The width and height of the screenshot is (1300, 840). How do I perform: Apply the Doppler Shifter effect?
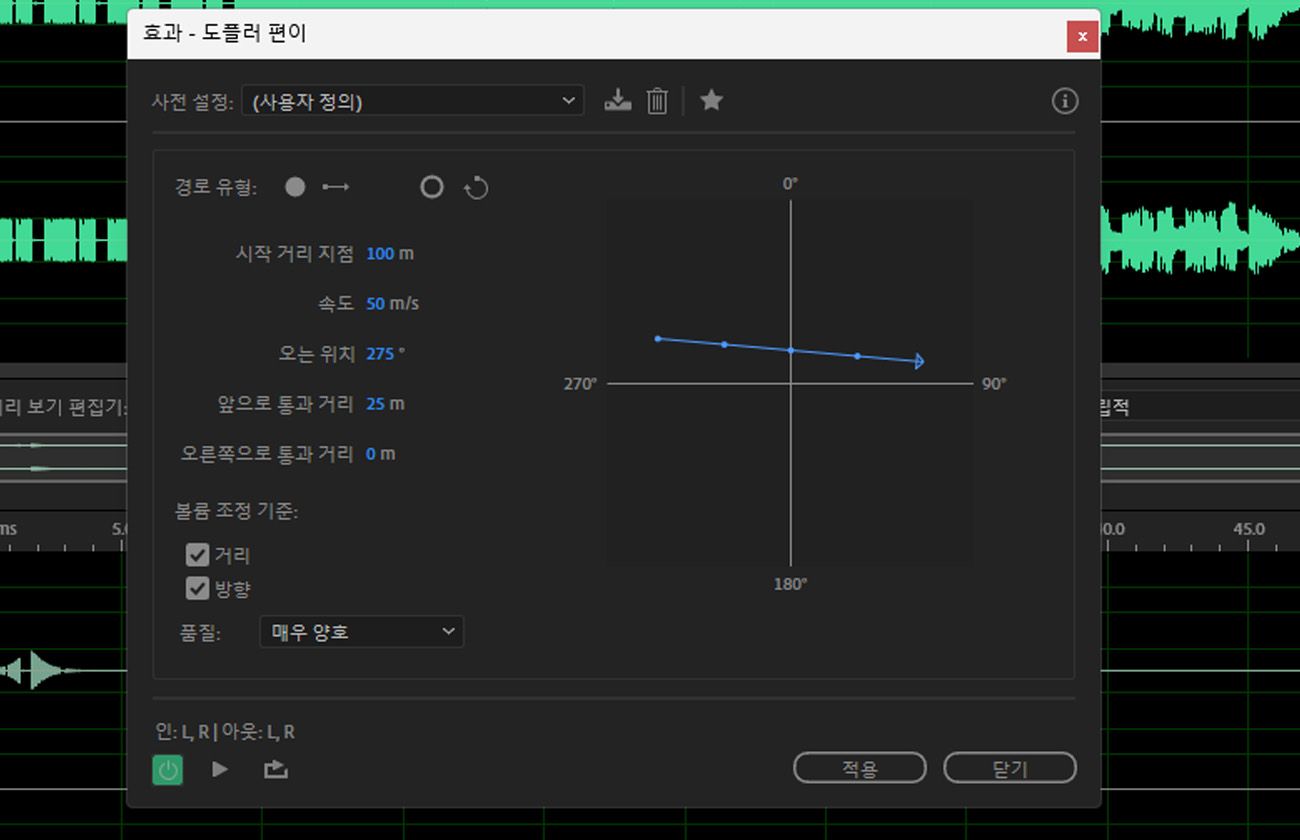coord(859,768)
